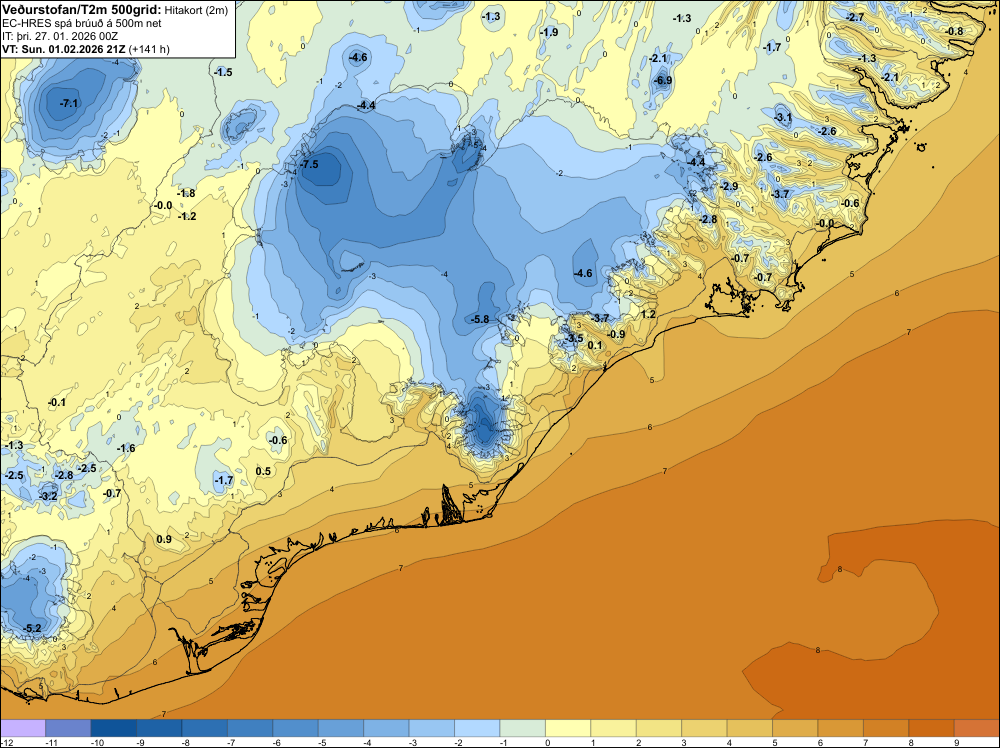Select the -3.5 temperature label
This screenshot has width=1000, height=748.
click(574, 338)
